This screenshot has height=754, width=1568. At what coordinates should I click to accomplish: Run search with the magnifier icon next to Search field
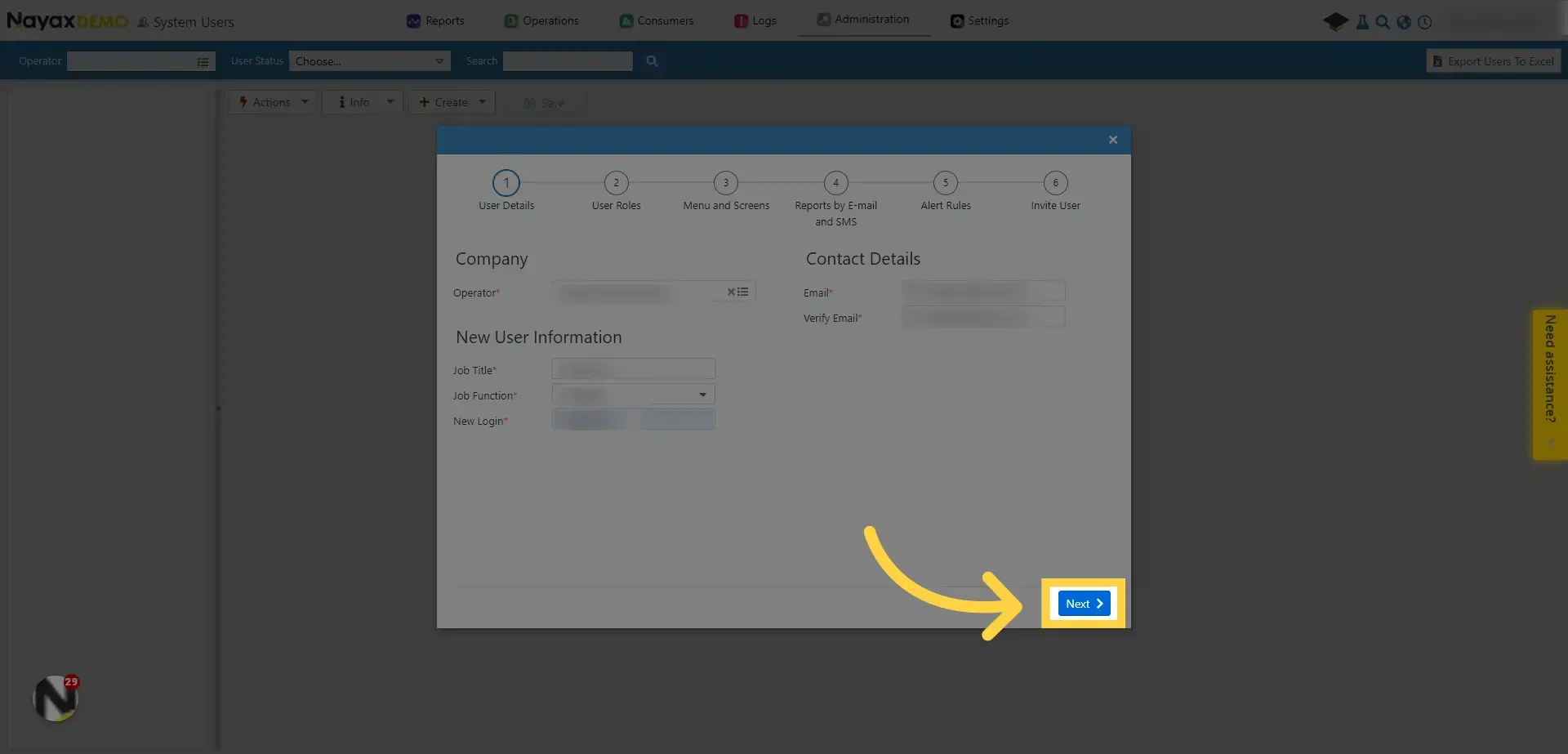click(652, 61)
